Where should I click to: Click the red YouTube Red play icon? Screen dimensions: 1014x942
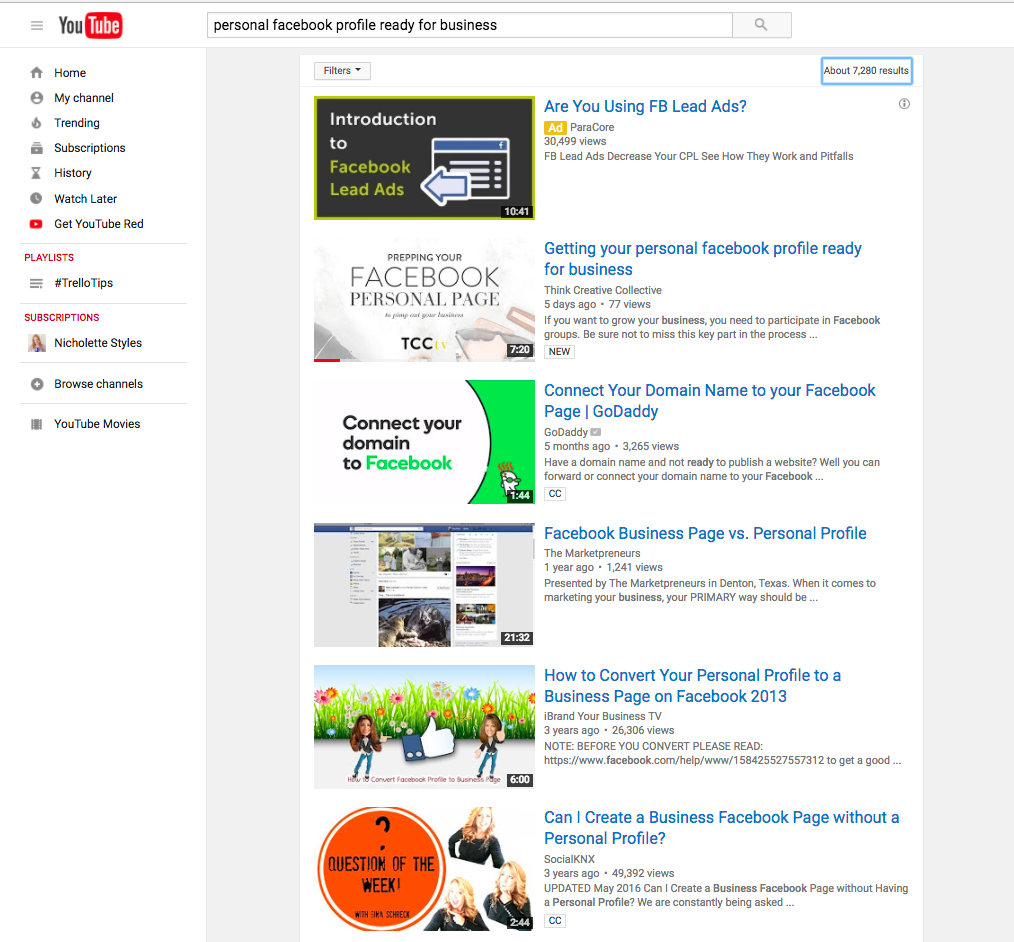pos(36,224)
